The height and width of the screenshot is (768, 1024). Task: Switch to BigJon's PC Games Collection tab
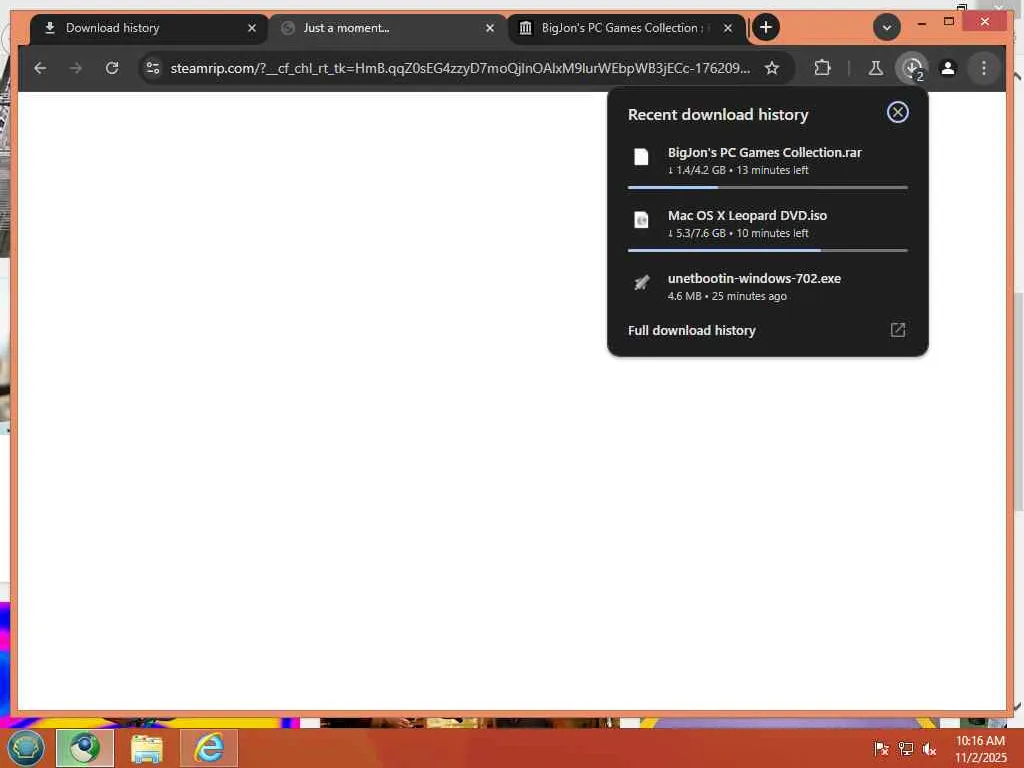pyautogui.click(x=627, y=28)
